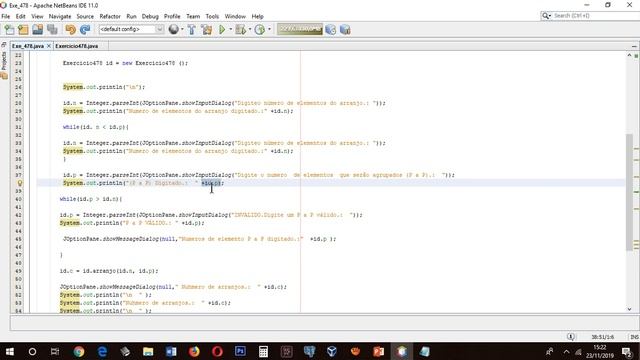Image resolution: width=640 pixels, height=360 pixels.
Task: Open the View menu
Action: coord(37,16)
